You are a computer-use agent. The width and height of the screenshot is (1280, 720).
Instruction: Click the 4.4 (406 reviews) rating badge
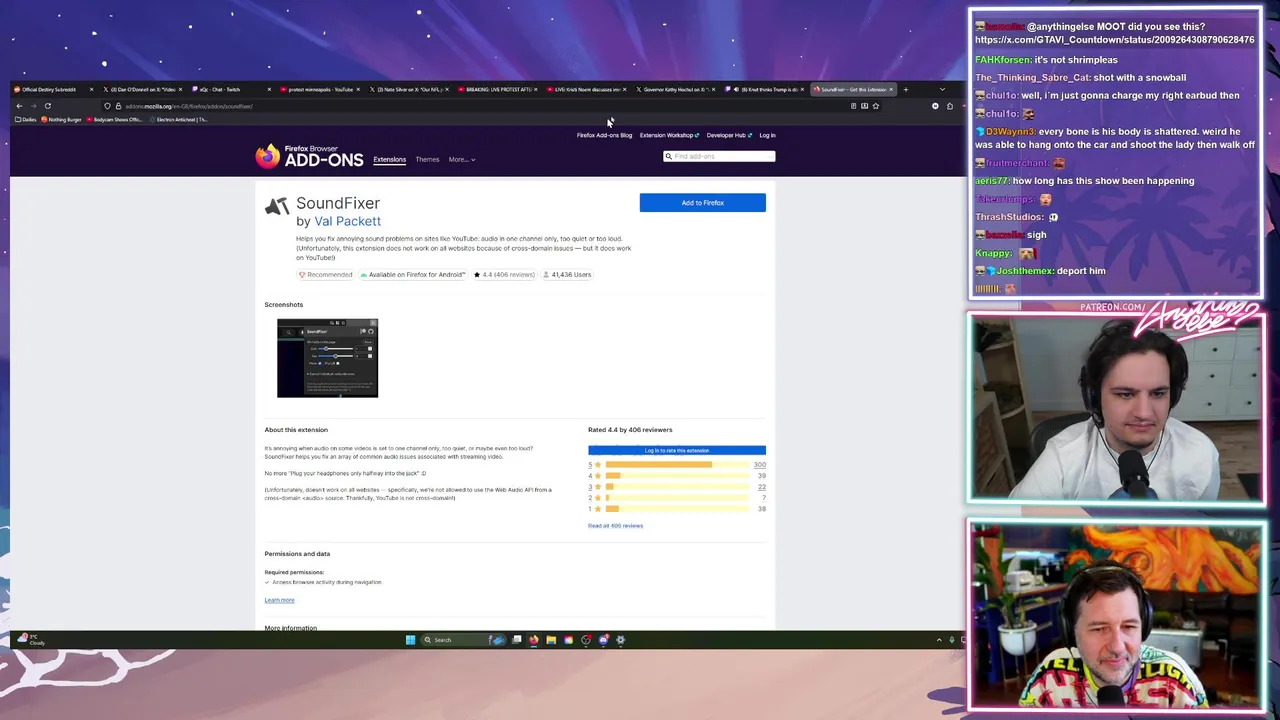504,274
